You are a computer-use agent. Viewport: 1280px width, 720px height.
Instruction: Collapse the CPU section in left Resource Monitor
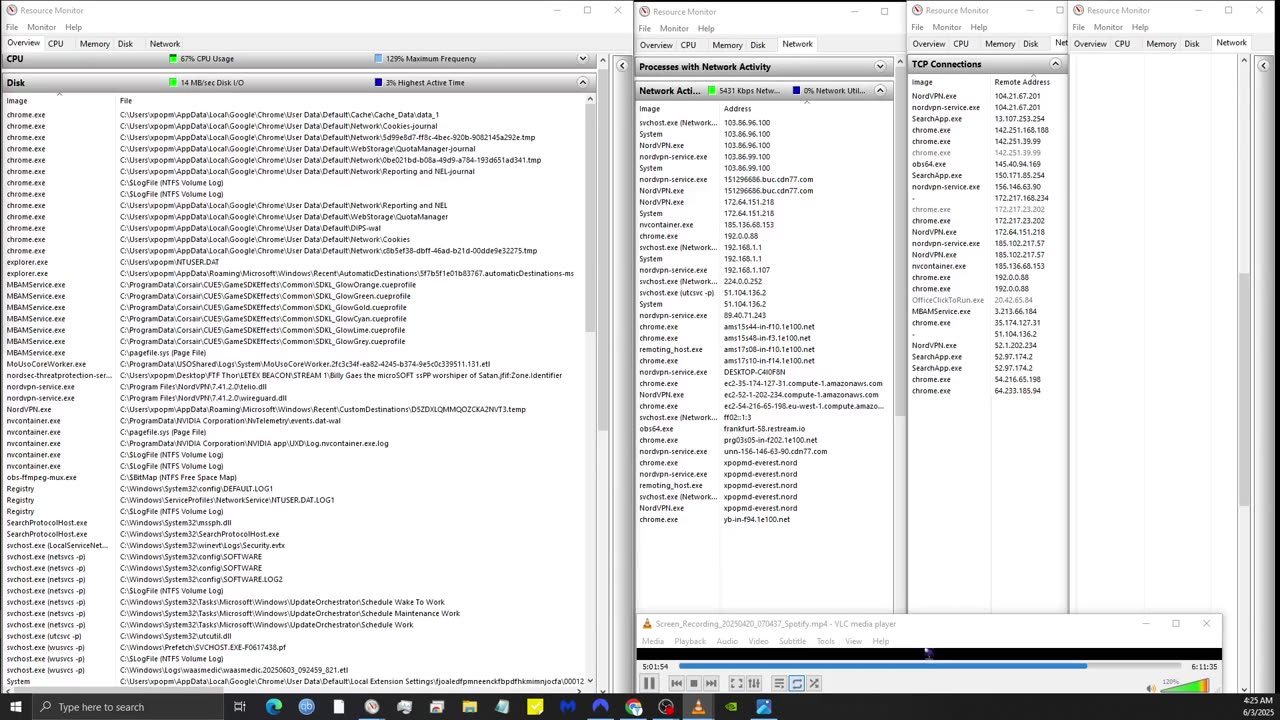582,59
